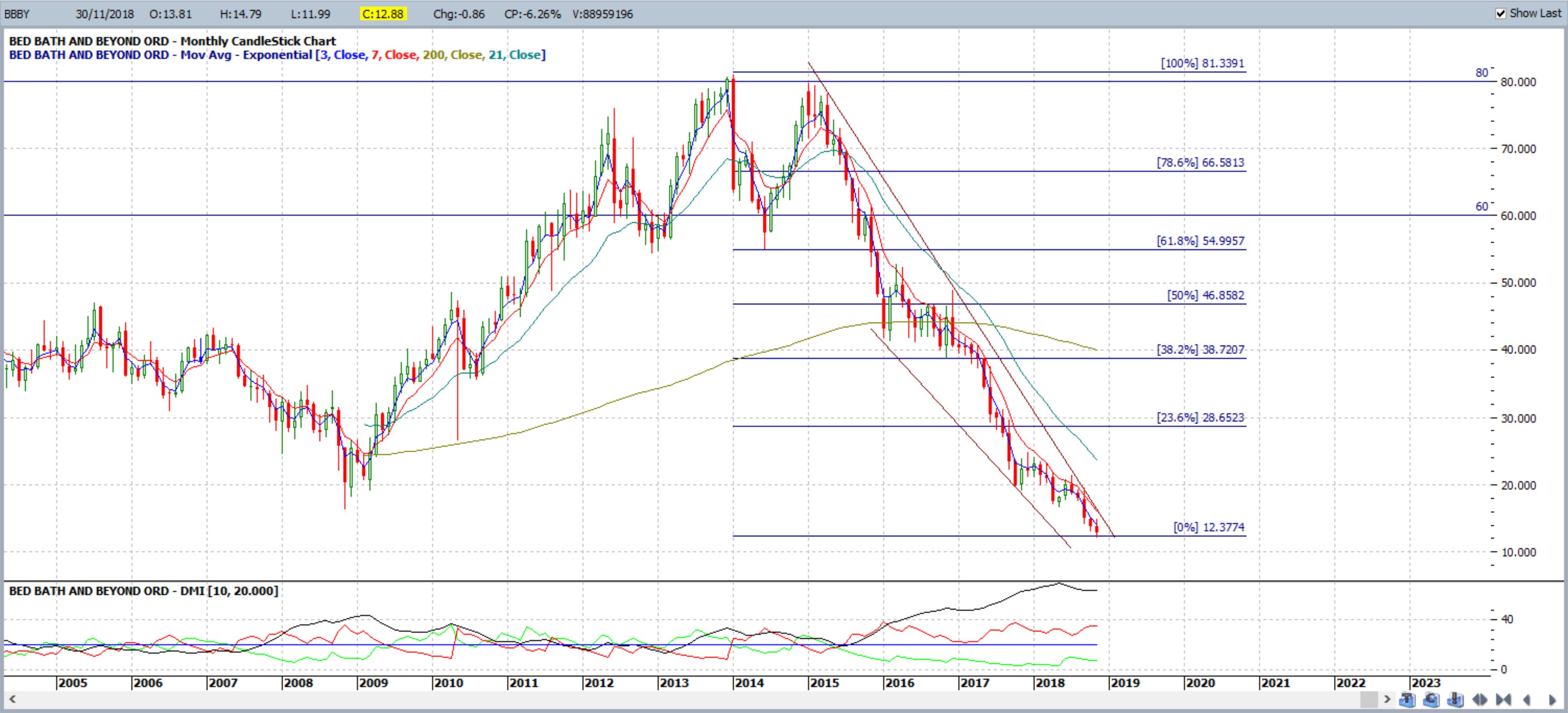Toggle the Show Last checkbox
1568x713 pixels.
1500,13
